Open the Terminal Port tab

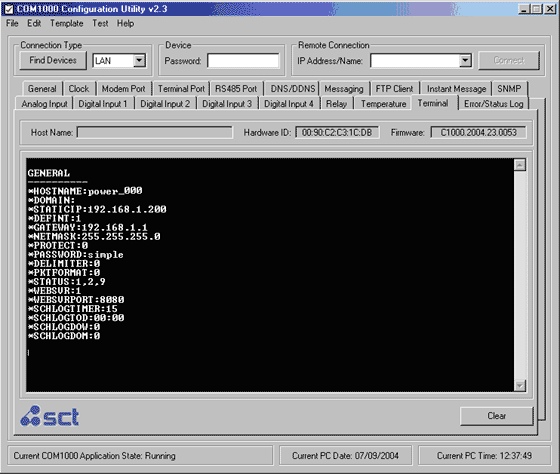[x=181, y=89]
